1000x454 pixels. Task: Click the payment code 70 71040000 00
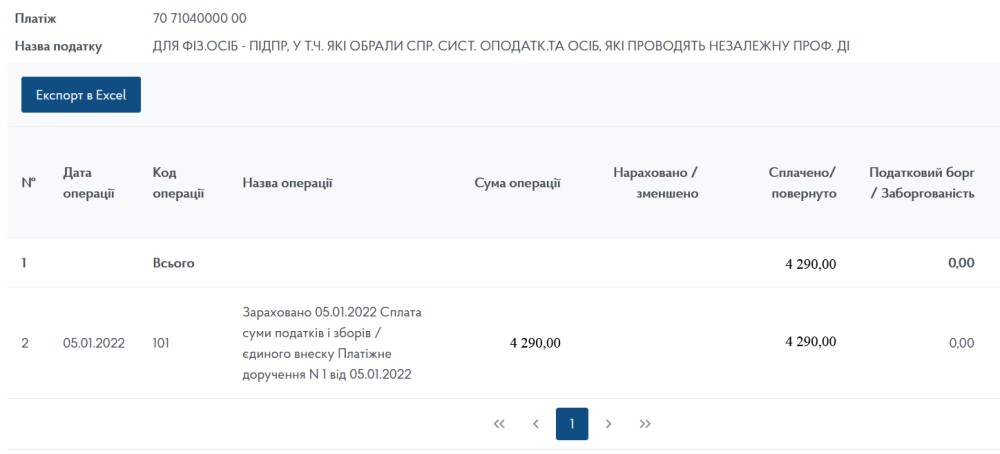tap(200, 18)
